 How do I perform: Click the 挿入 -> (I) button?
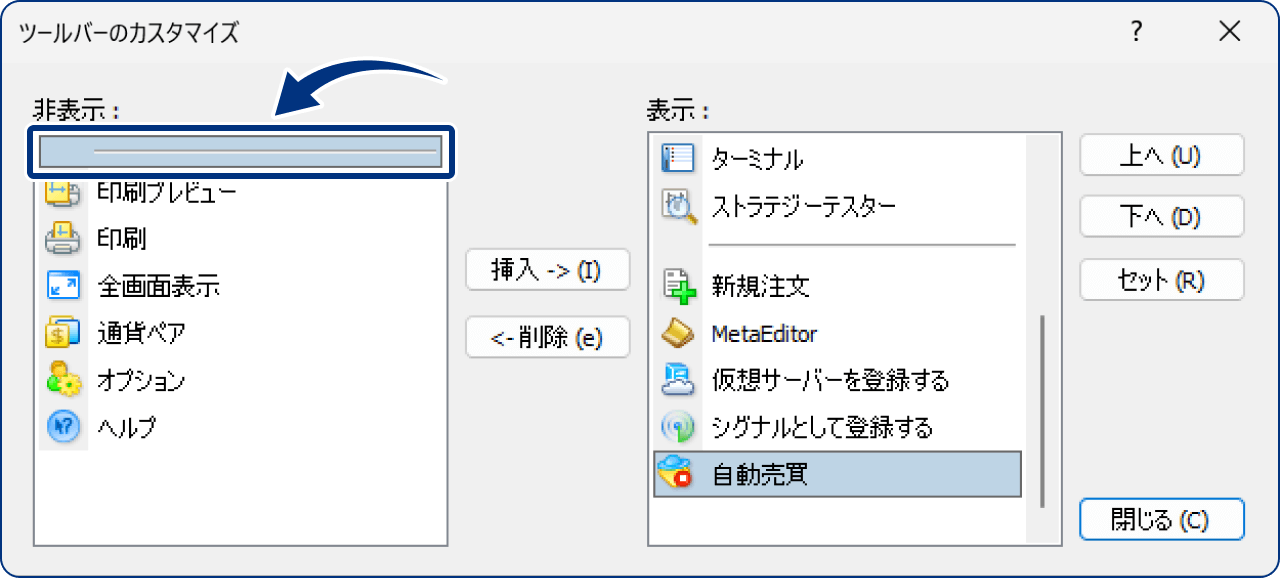(547, 269)
